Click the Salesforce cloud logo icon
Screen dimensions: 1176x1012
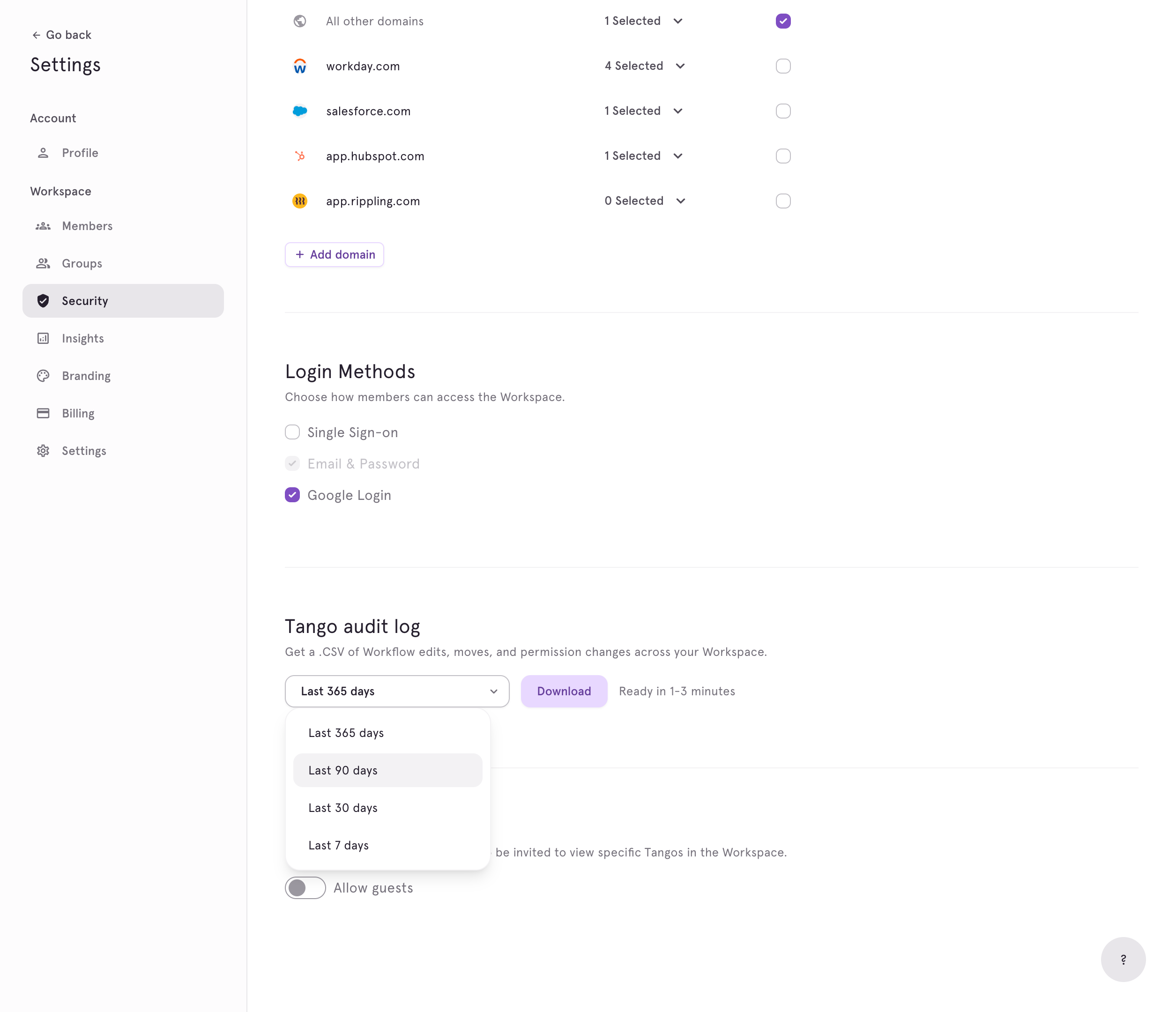coord(300,111)
